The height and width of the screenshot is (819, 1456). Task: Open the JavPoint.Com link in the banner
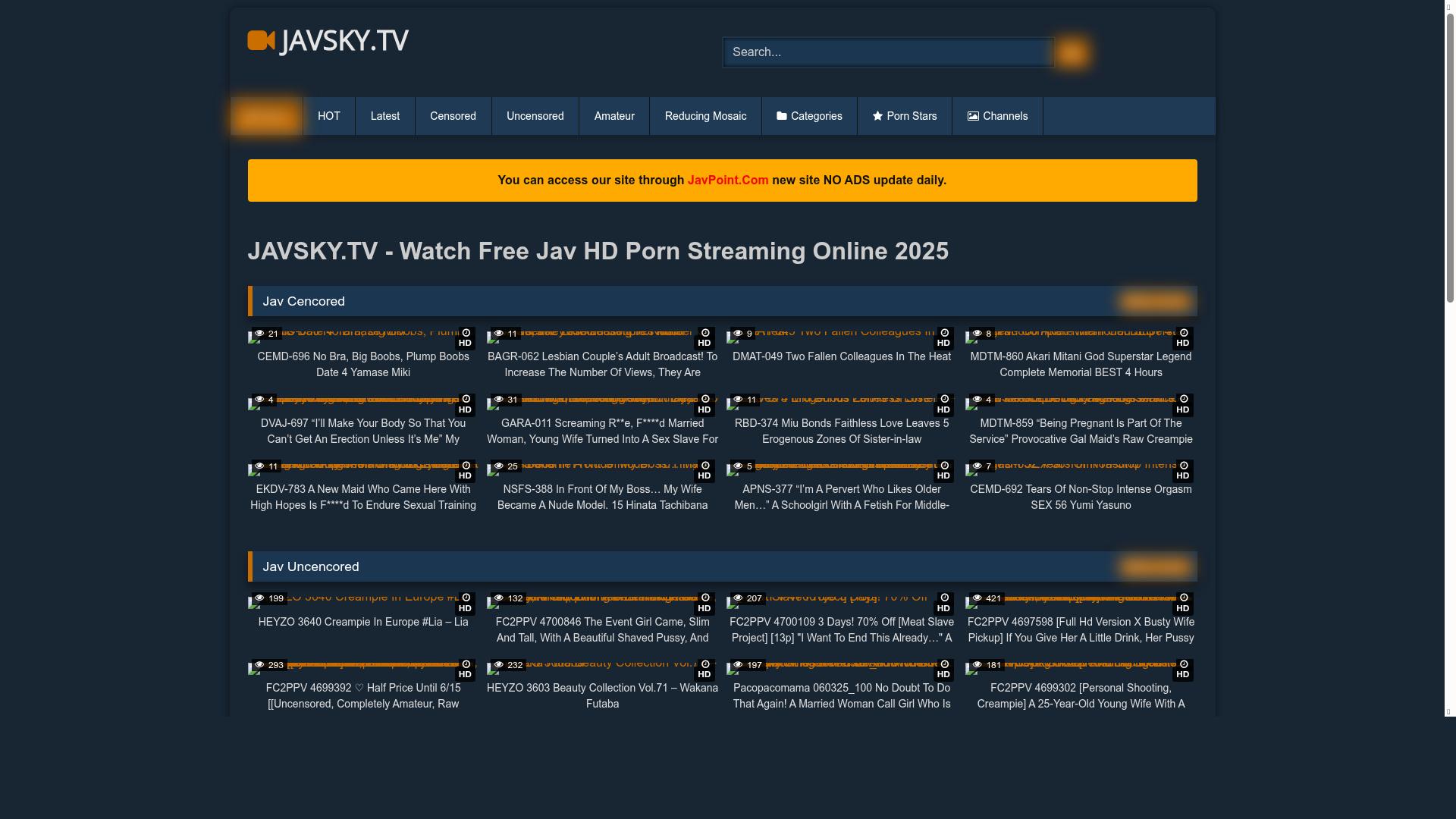pos(728,180)
